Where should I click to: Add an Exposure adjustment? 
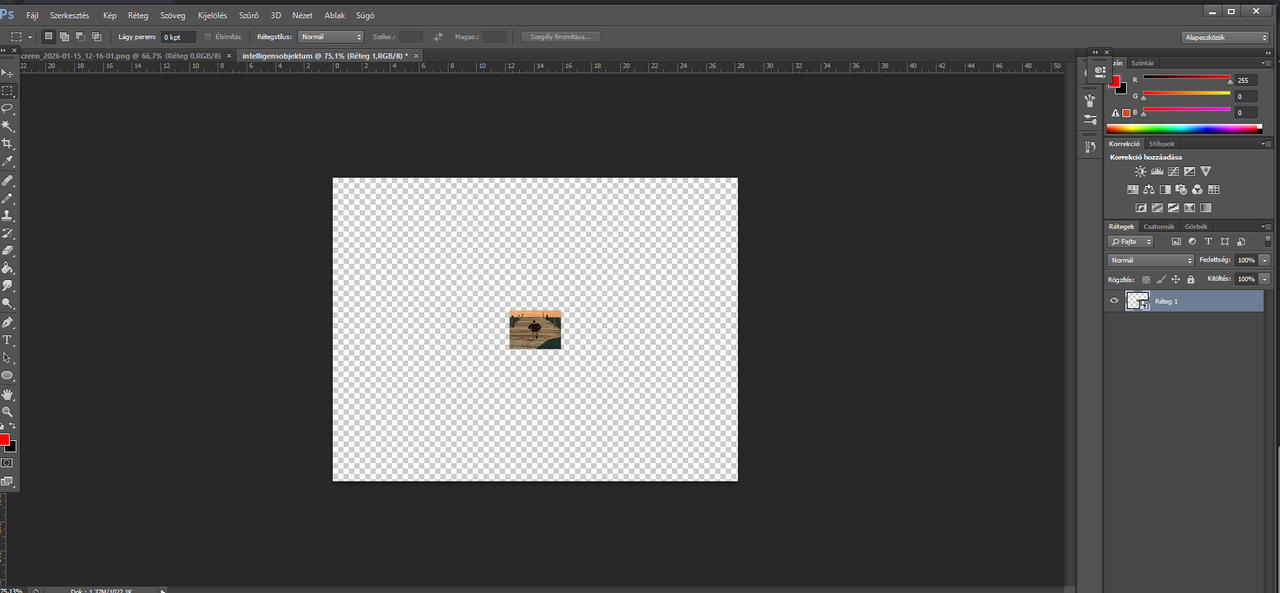pos(1189,172)
